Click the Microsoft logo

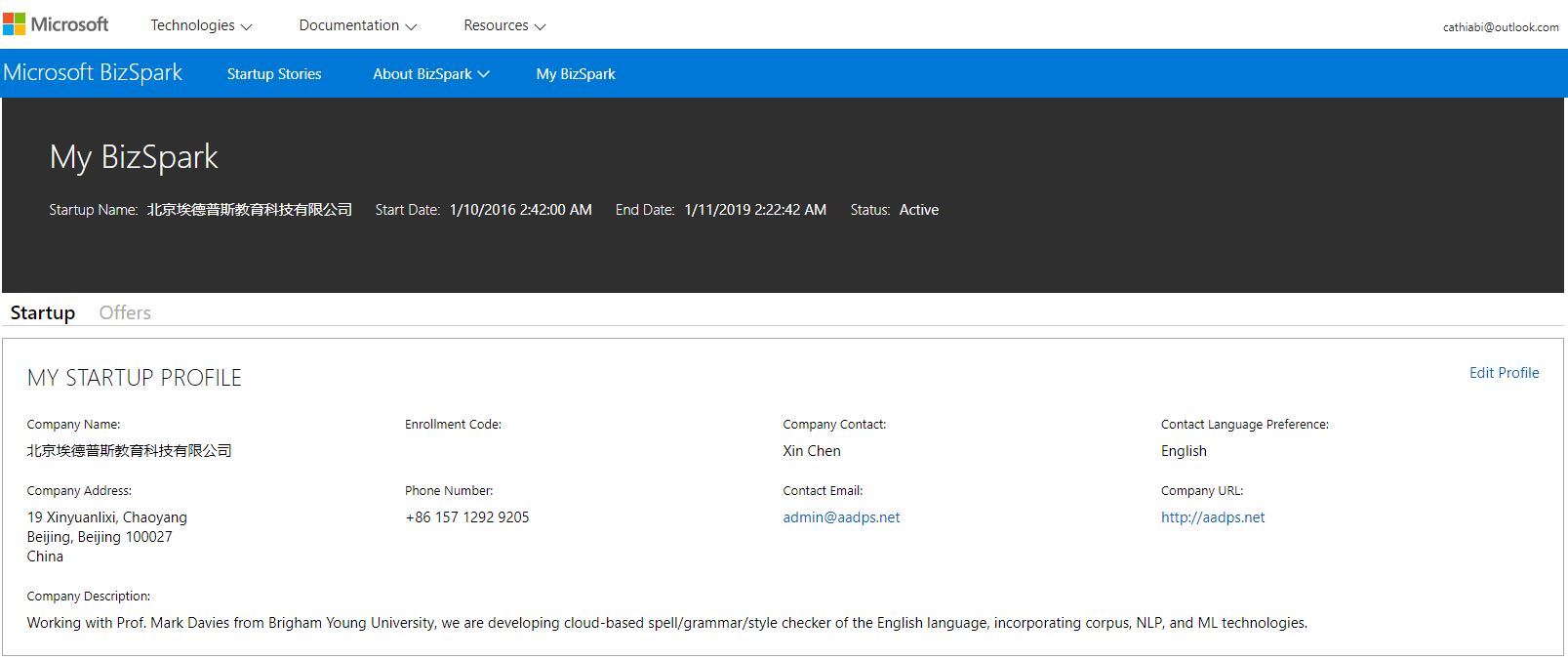pos(56,24)
